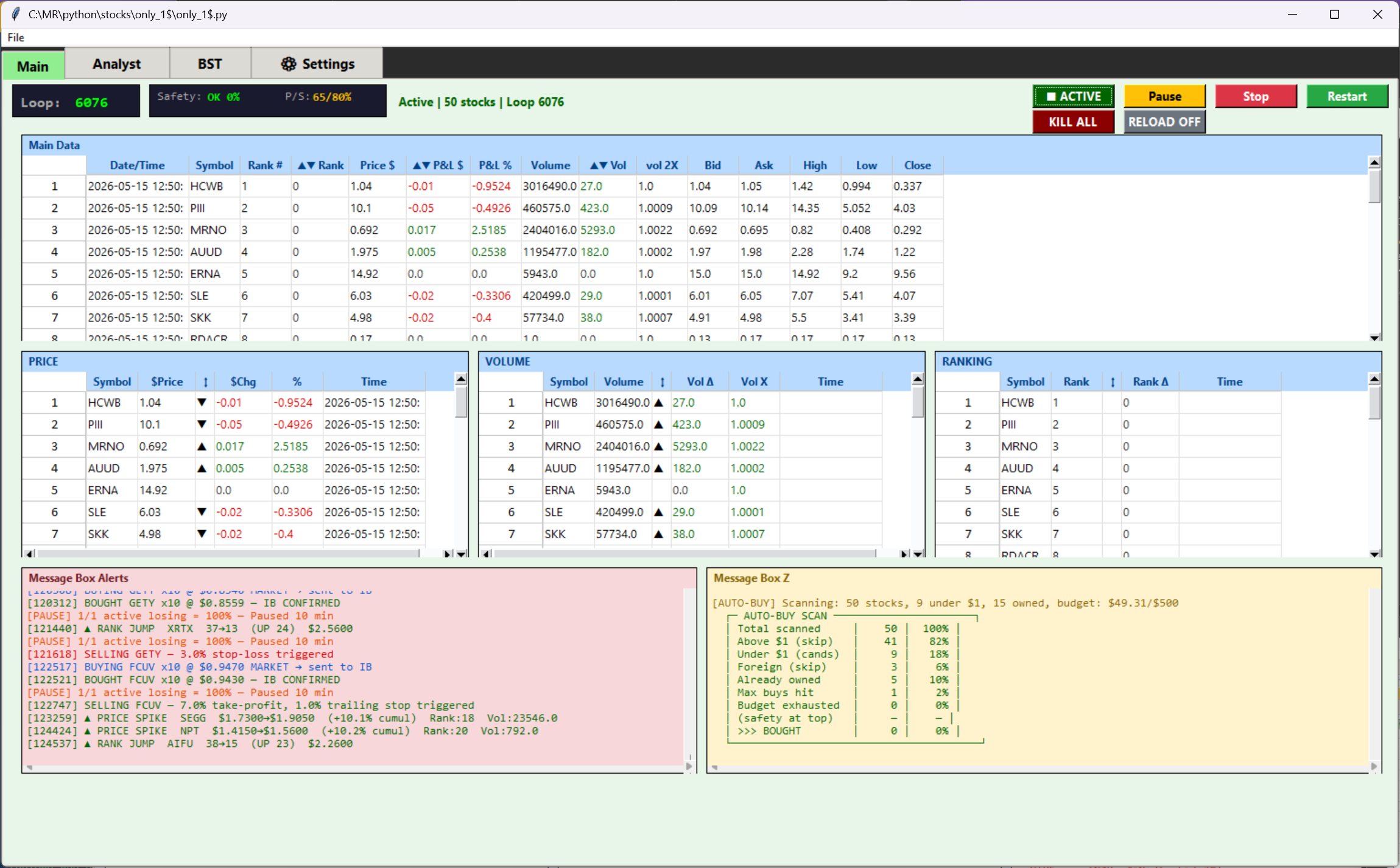
Task: Click the Main Data scrollbar up arrow
Action: pyautogui.click(x=1374, y=163)
